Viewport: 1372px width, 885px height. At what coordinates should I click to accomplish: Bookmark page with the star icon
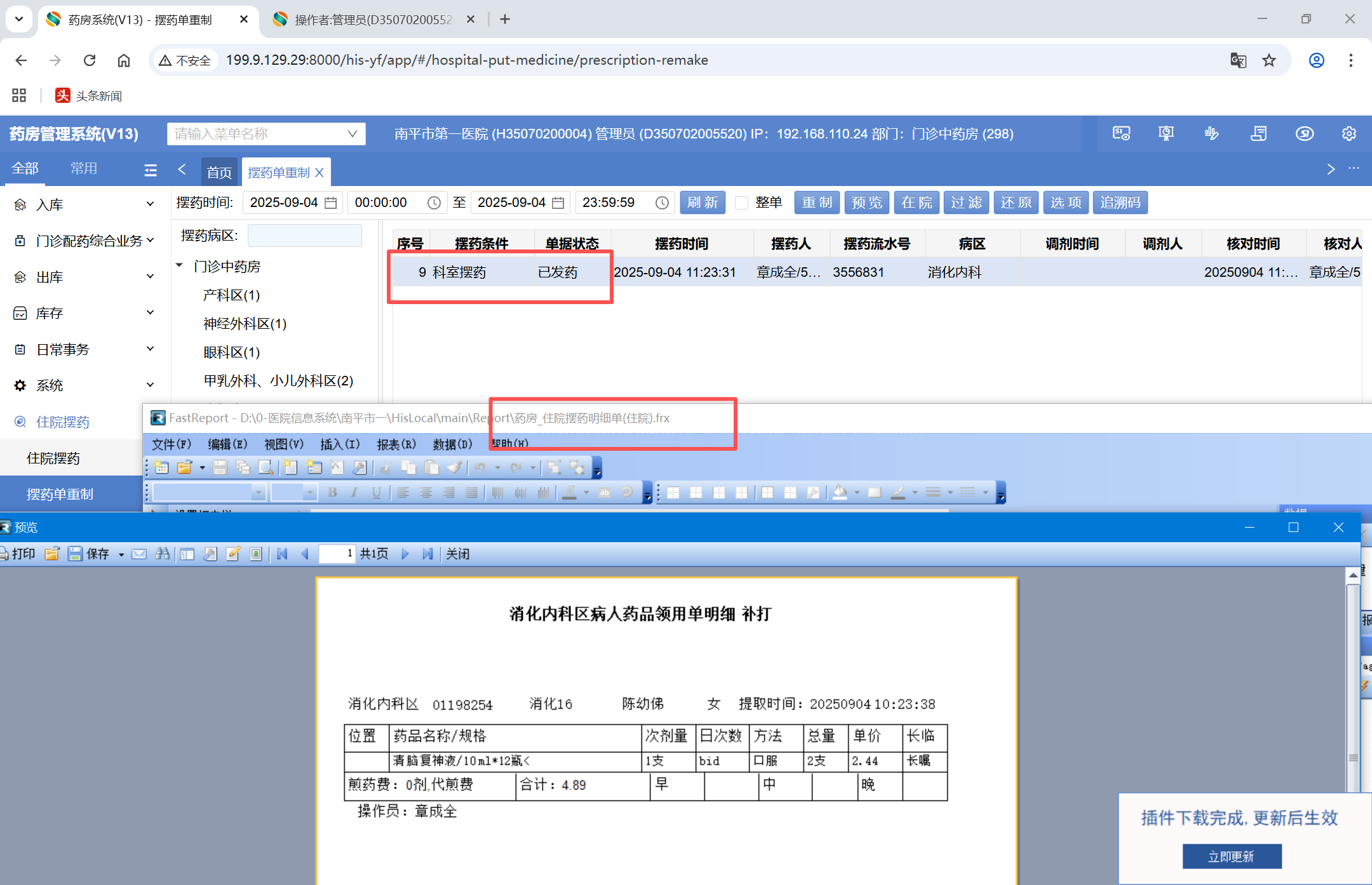tap(1268, 60)
